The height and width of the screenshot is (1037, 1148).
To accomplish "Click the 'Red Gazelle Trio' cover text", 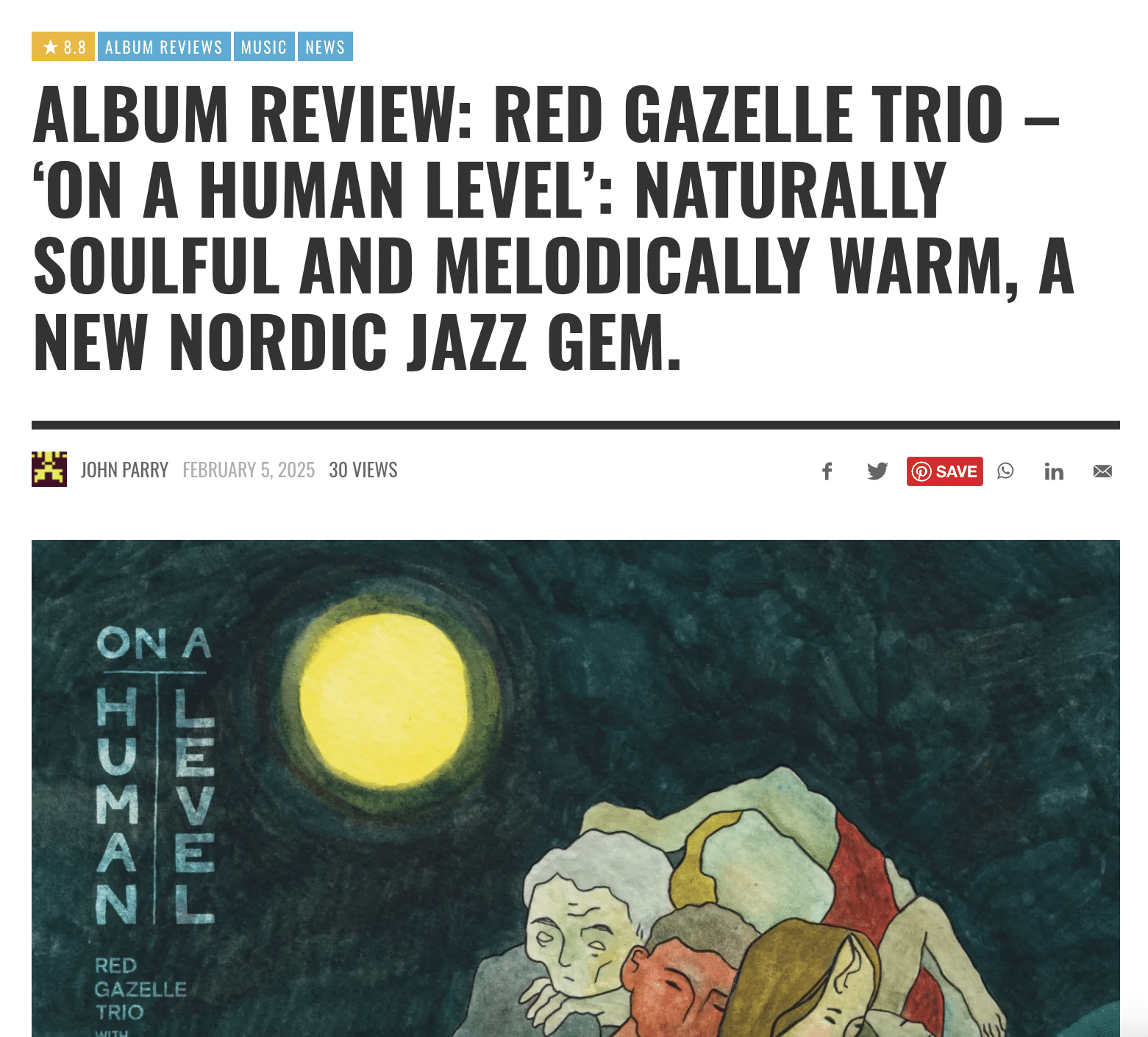I will pyautogui.click(x=140, y=988).
